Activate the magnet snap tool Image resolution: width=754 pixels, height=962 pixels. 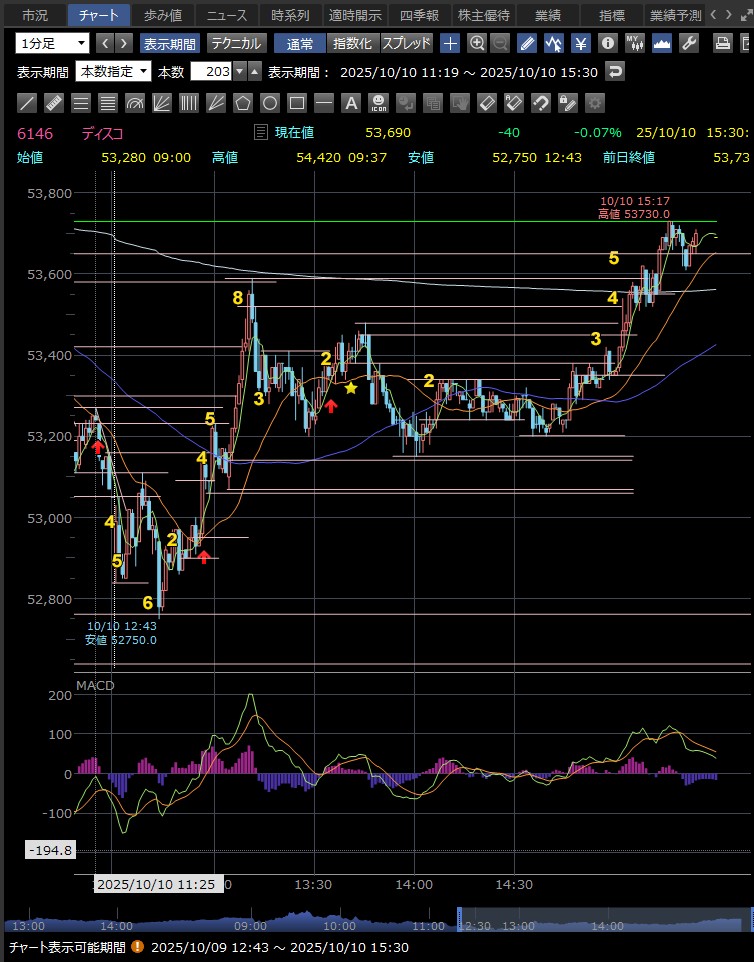(x=540, y=103)
